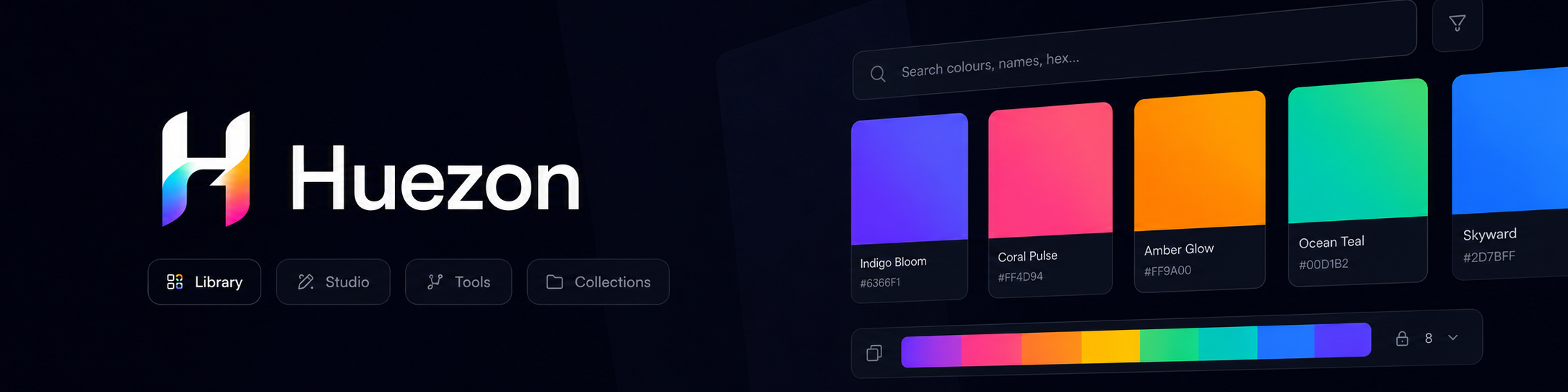
Task: Click the green segment in palette bar
Action: pyautogui.click(x=1169, y=344)
